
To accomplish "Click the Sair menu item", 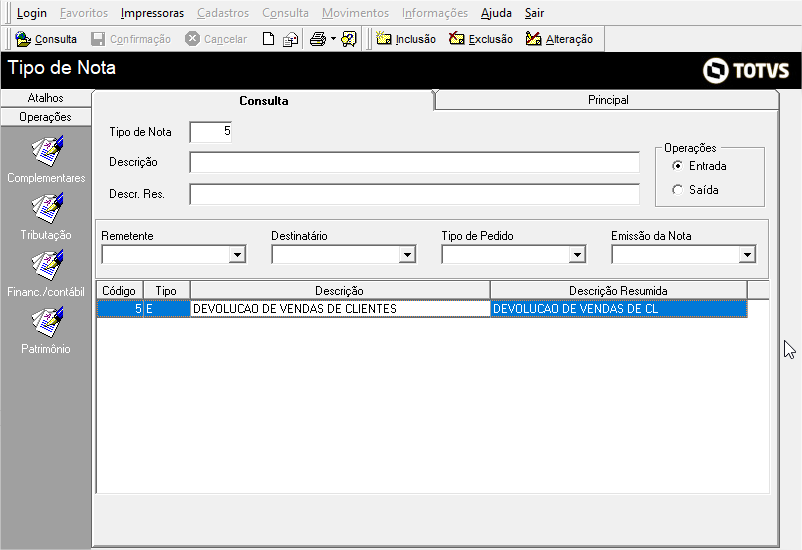I will [534, 13].
